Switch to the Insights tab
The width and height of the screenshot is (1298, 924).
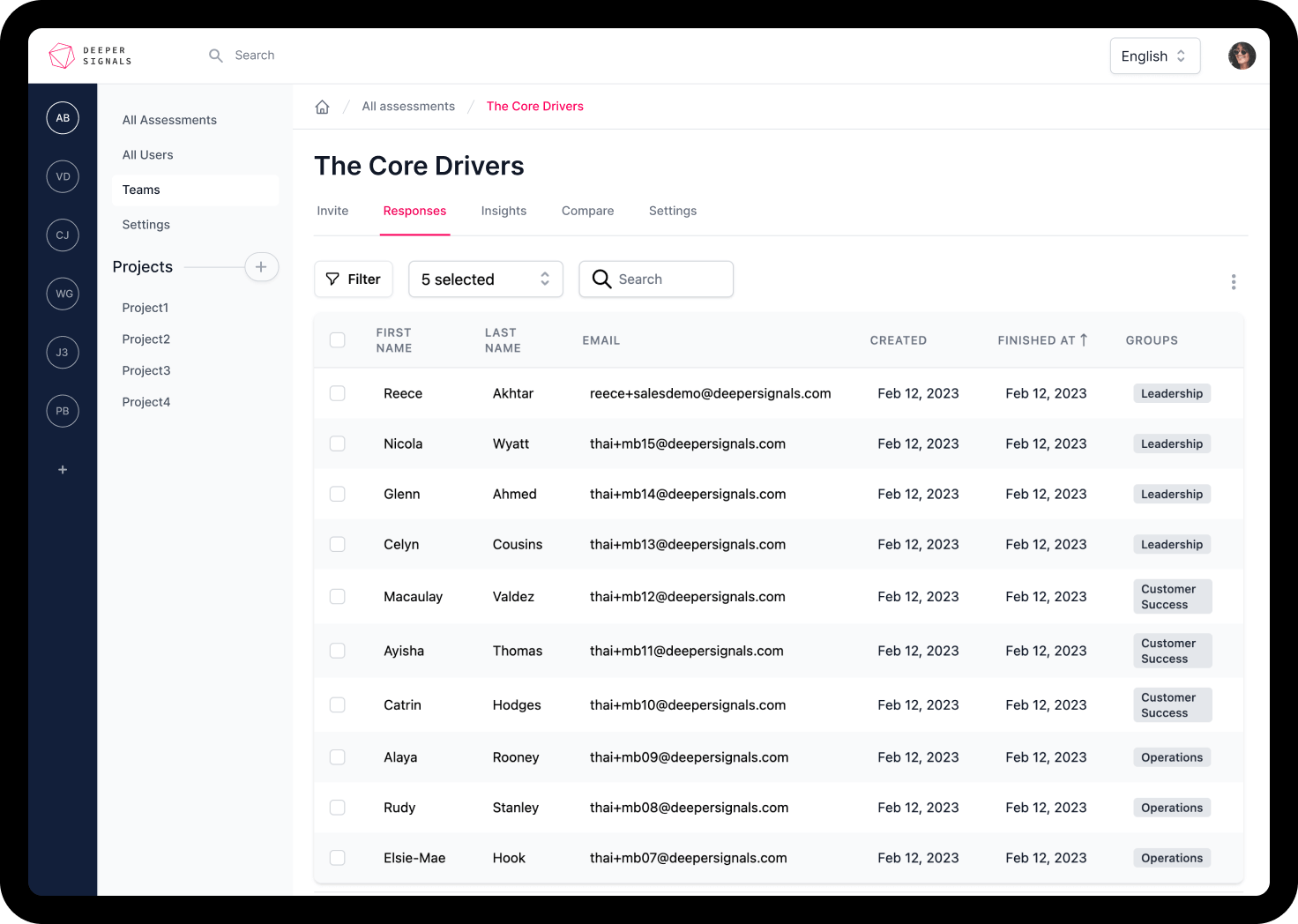[x=504, y=211]
